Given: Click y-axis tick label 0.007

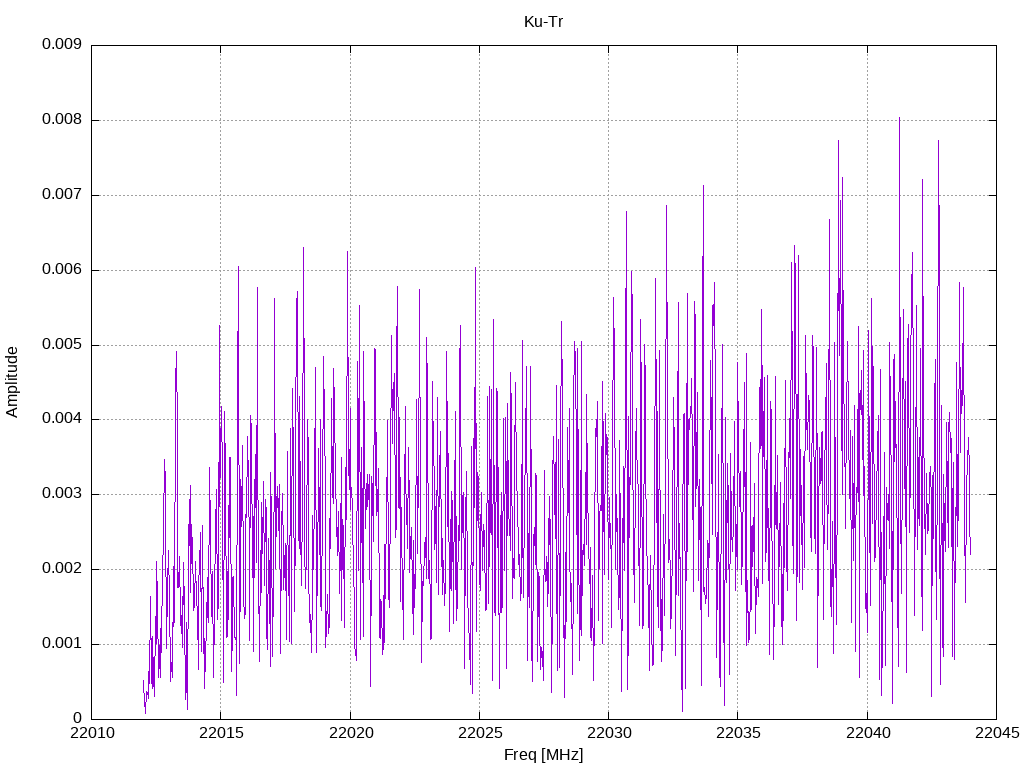Looking at the screenshot, I should tap(62, 195).
